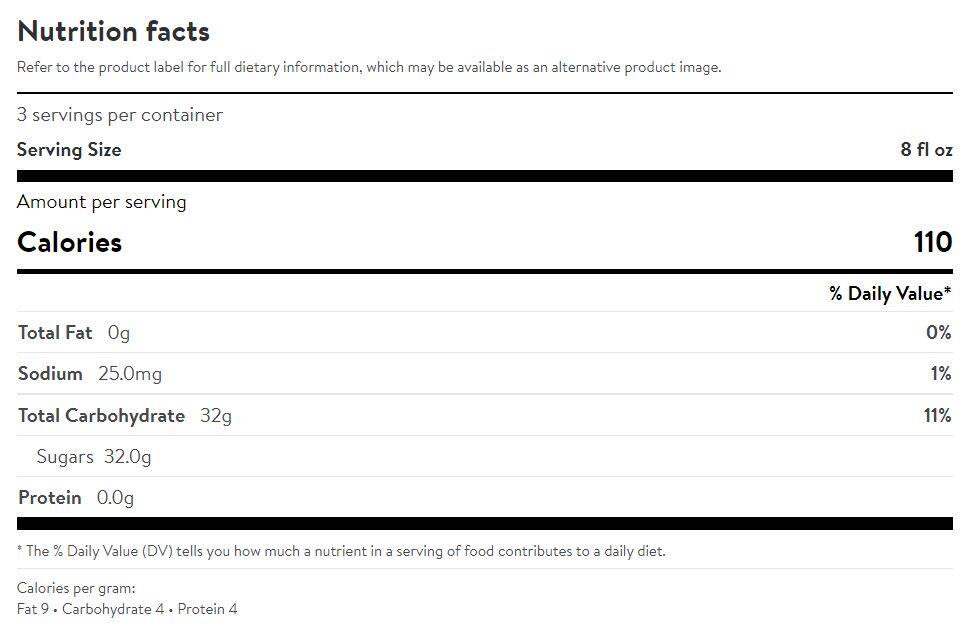Click the Protein row label

tap(50, 498)
